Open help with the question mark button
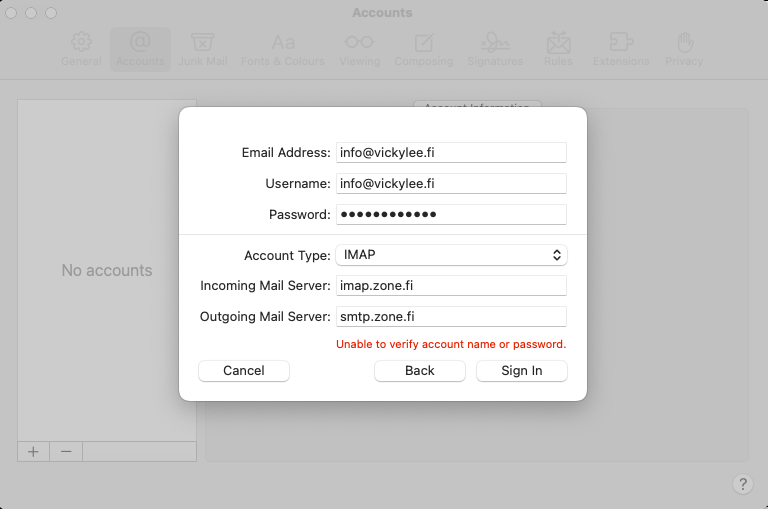Image resolution: width=768 pixels, height=509 pixels. [742, 484]
